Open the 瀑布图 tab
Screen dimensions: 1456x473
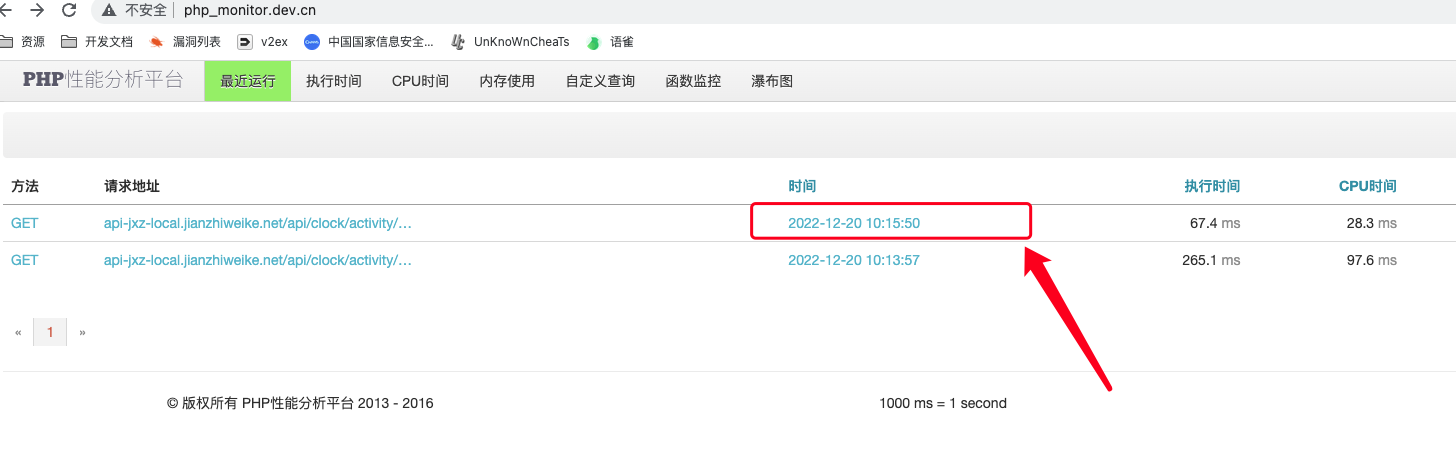click(x=772, y=81)
